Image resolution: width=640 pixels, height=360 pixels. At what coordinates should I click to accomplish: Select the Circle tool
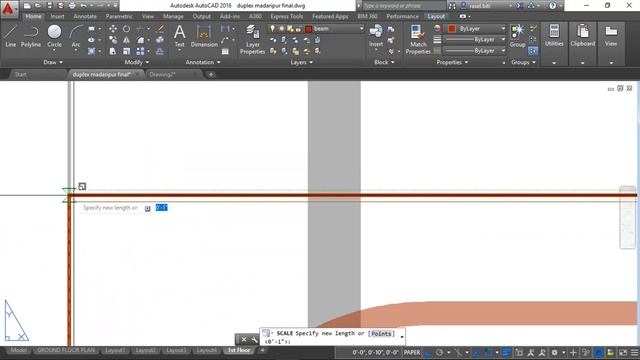54,36
